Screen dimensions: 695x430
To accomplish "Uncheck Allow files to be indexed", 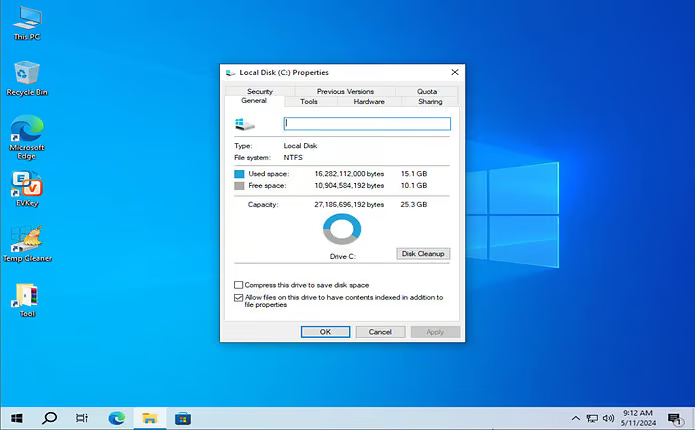I will (238, 297).
